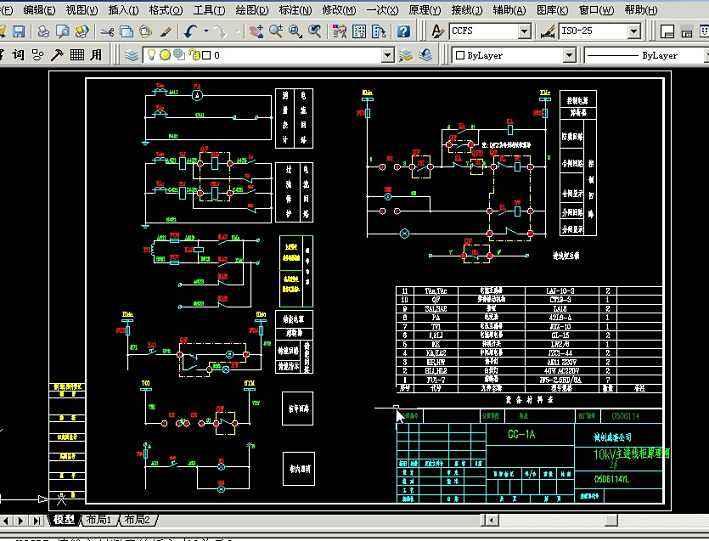Viewport: 709px width, 541px height.
Task: Switch to the 布局1 layout tab
Action: (97, 520)
